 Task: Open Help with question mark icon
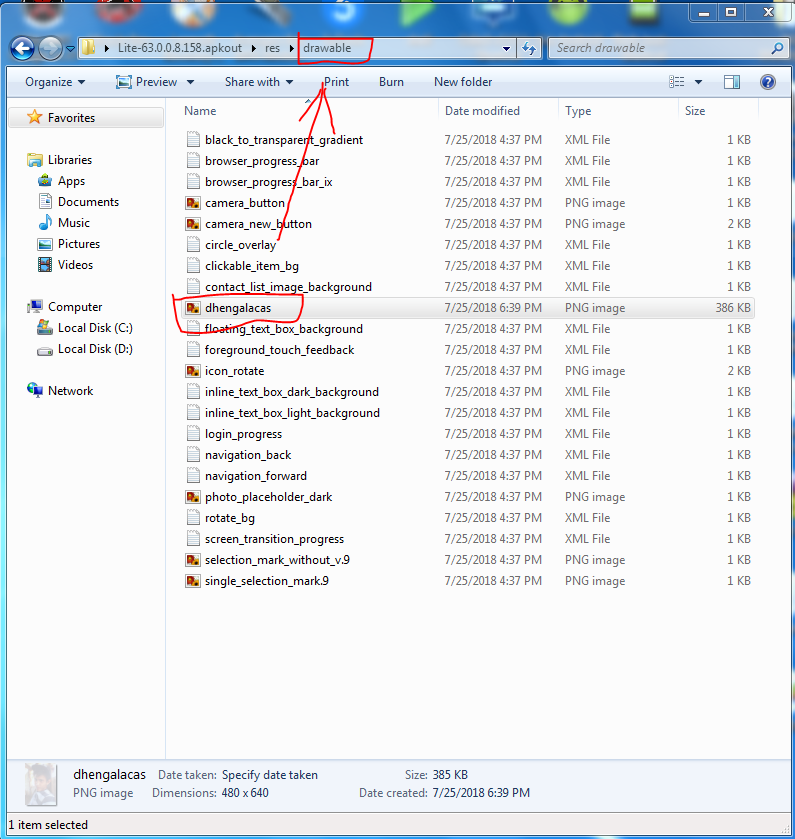pyautogui.click(x=768, y=82)
